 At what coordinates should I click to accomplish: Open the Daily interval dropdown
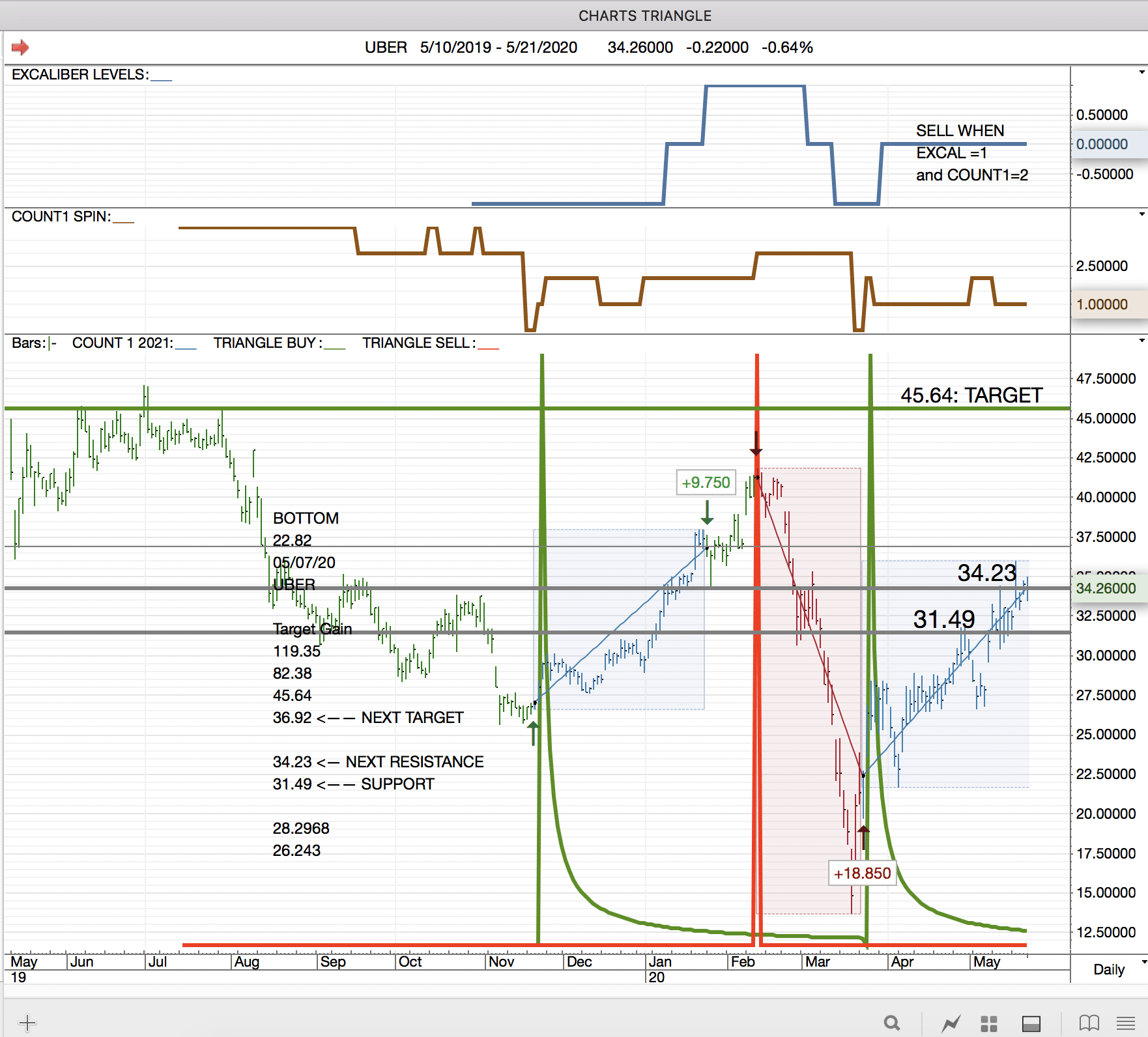(1115, 969)
